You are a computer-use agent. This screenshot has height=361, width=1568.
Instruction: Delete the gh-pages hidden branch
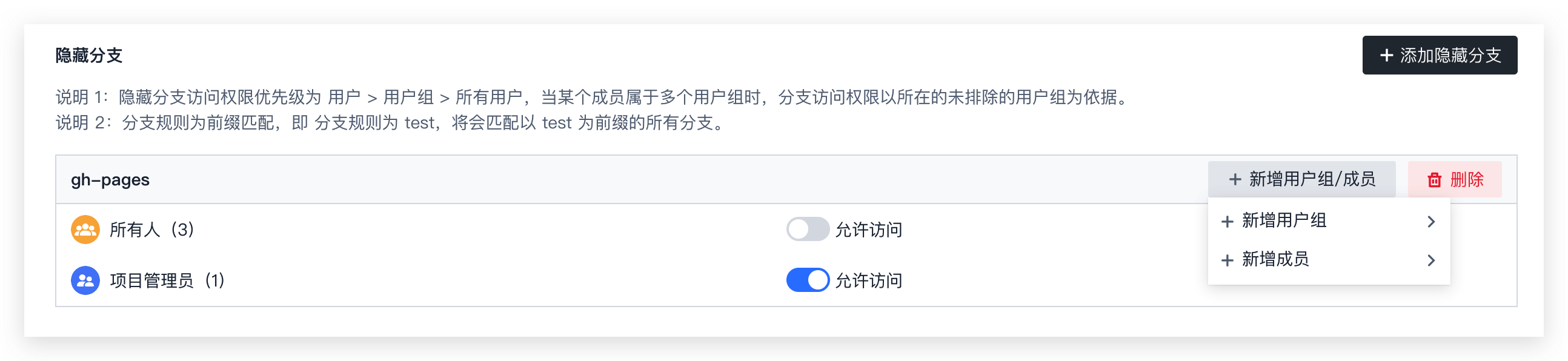pos(1454,179)
